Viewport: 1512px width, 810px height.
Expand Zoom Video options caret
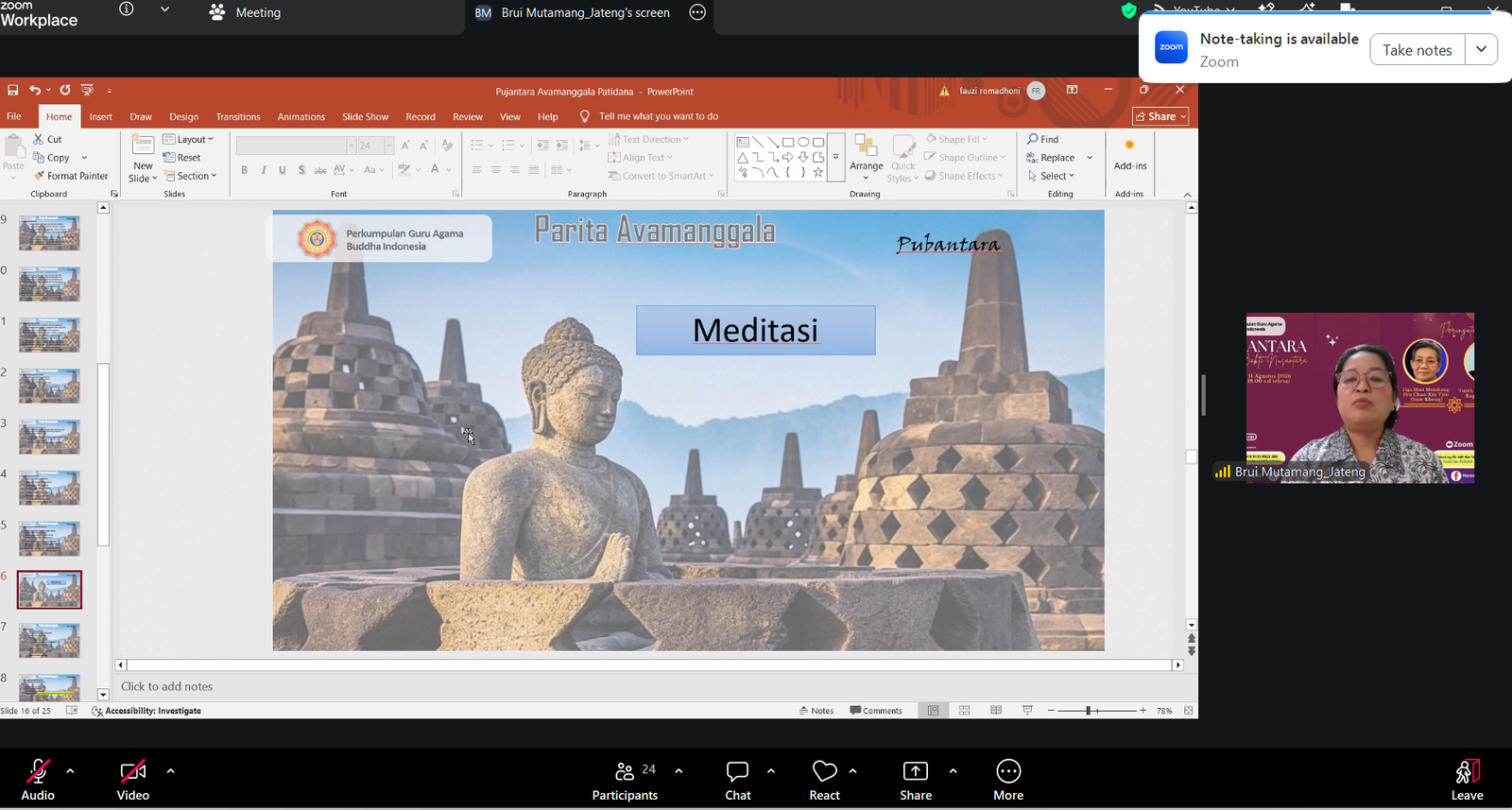coord(170,771)
